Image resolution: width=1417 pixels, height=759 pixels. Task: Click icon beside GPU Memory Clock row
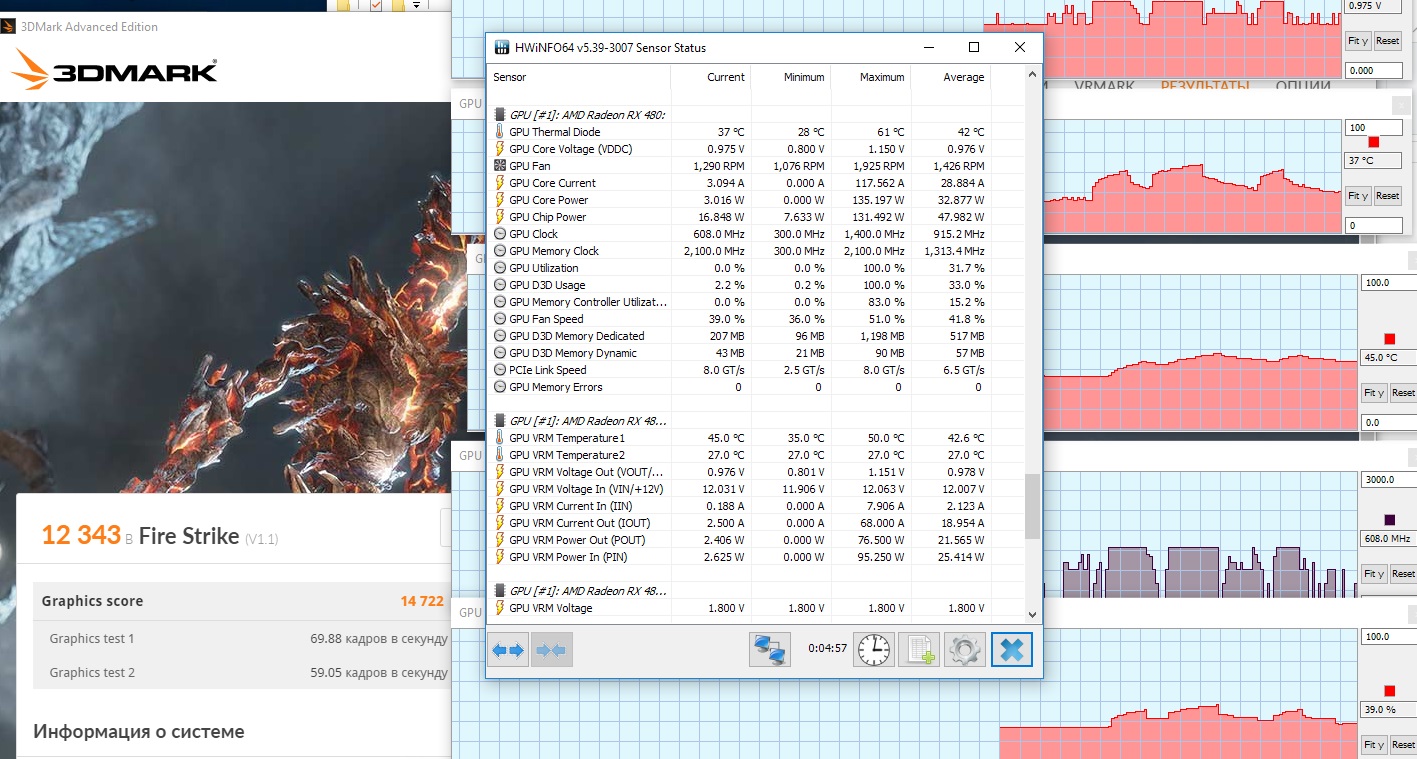click(x=500, y=251)
